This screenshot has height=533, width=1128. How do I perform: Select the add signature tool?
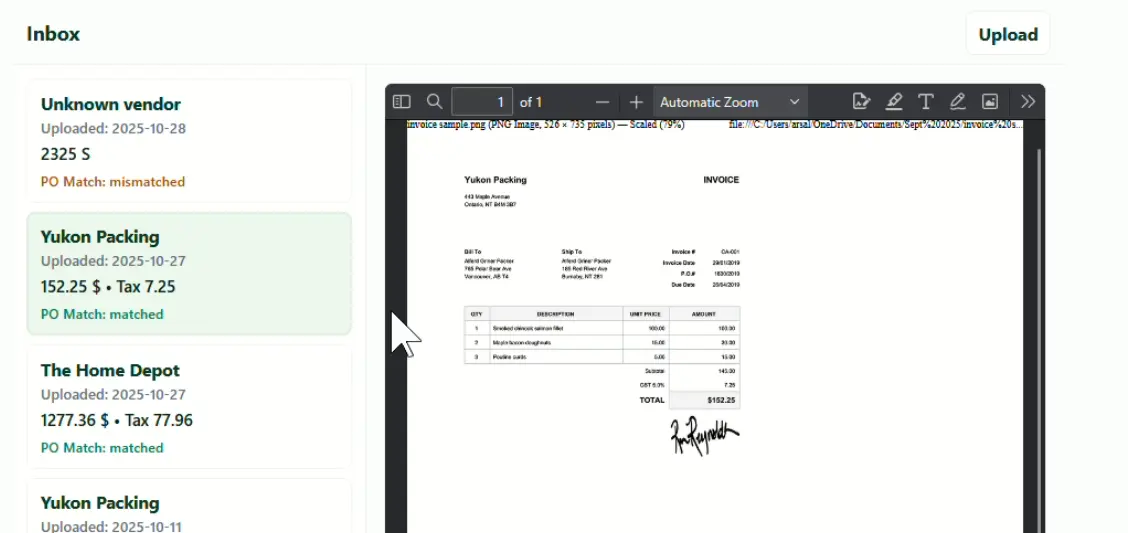click(860, 101)
